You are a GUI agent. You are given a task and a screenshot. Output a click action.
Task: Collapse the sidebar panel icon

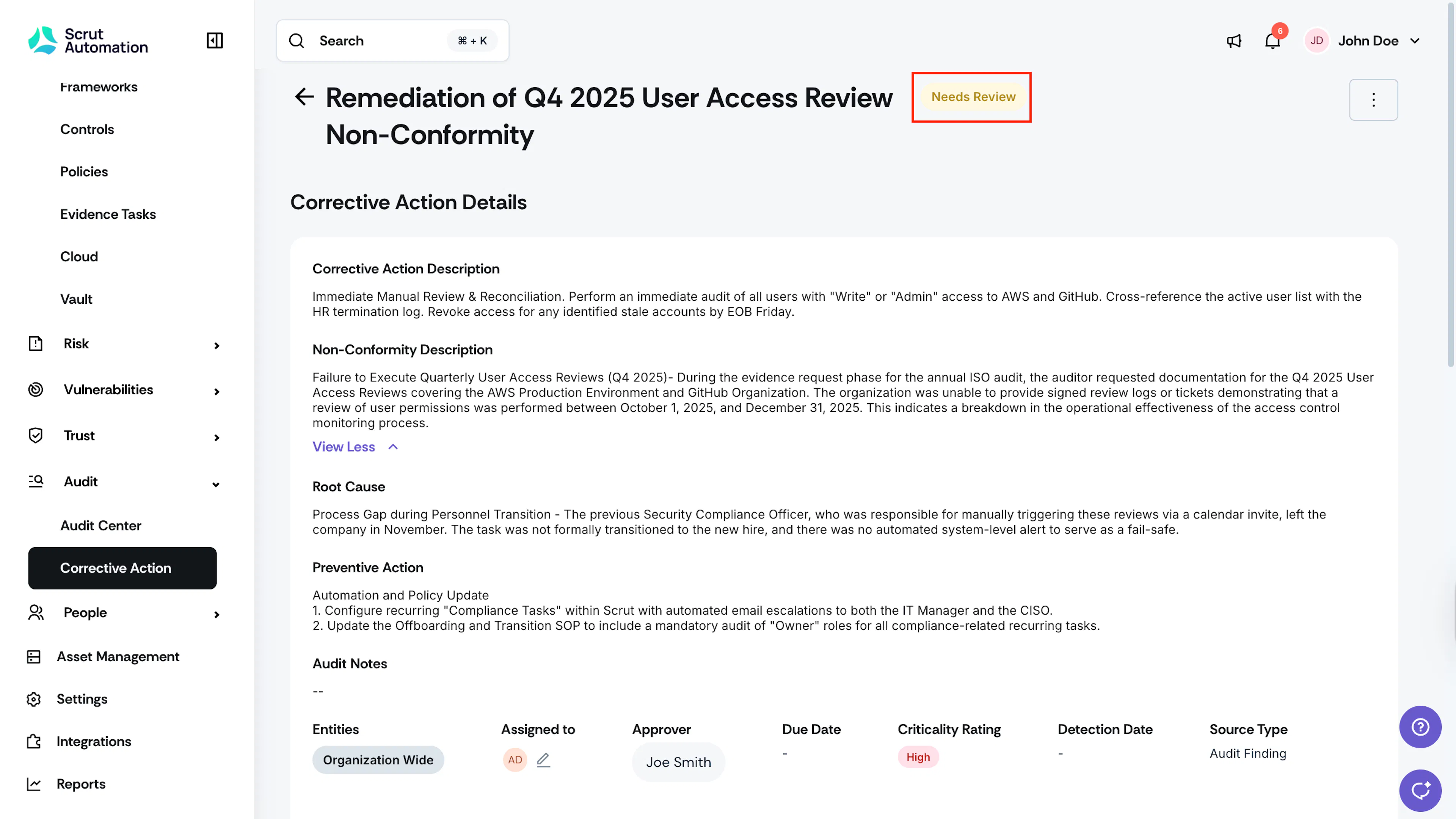click(x=214, y=41)
